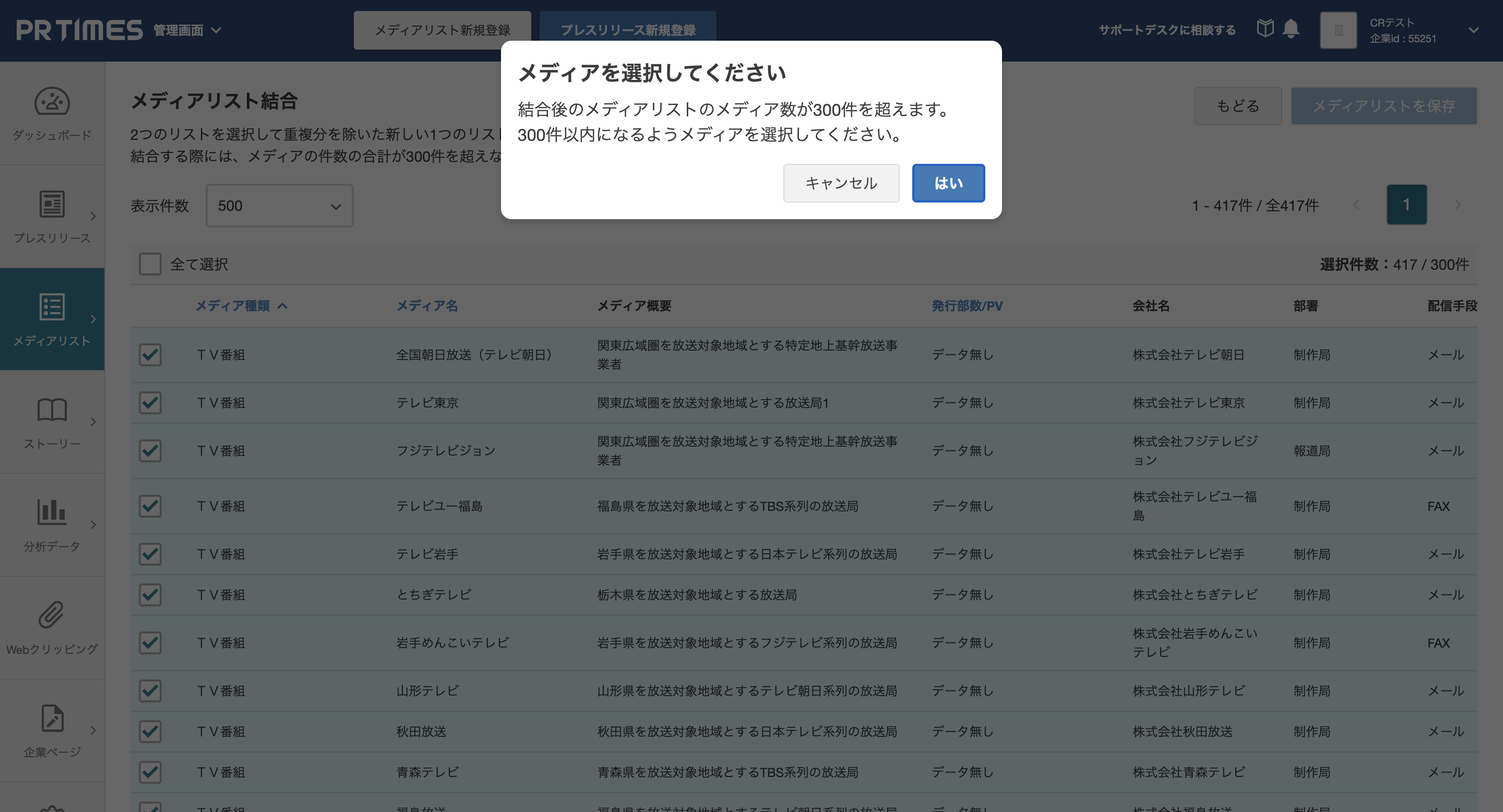This screenshot has height=812, width=1503.
Task: Click the 報道局 department cell
Action: [1311, 450]
